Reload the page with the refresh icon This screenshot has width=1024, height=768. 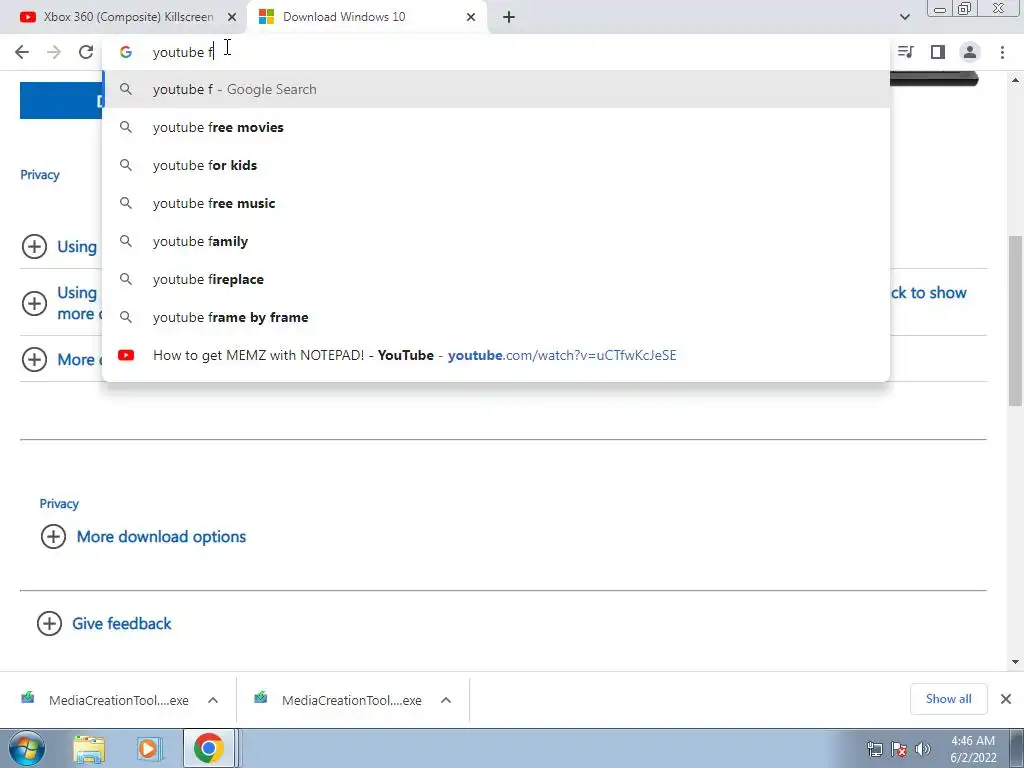click(86, 52)
